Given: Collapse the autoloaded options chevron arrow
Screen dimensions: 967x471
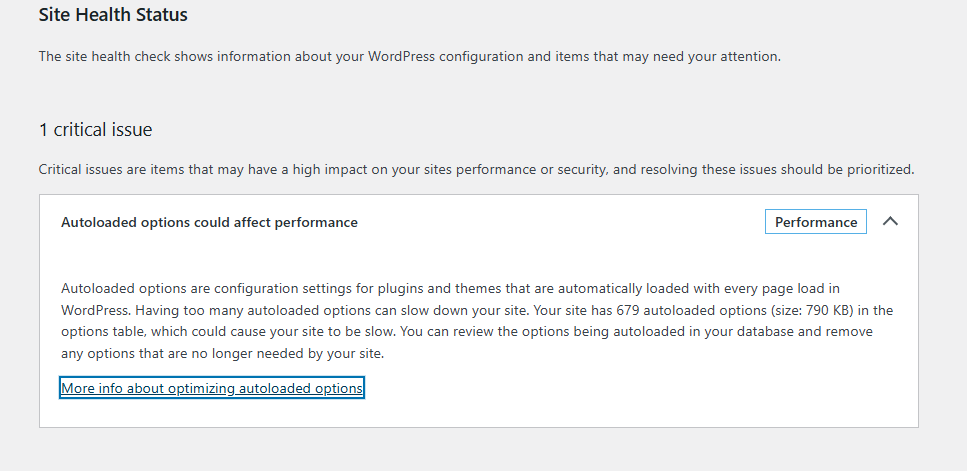Looking at the screenshot, I should click(x=890, y=222).
